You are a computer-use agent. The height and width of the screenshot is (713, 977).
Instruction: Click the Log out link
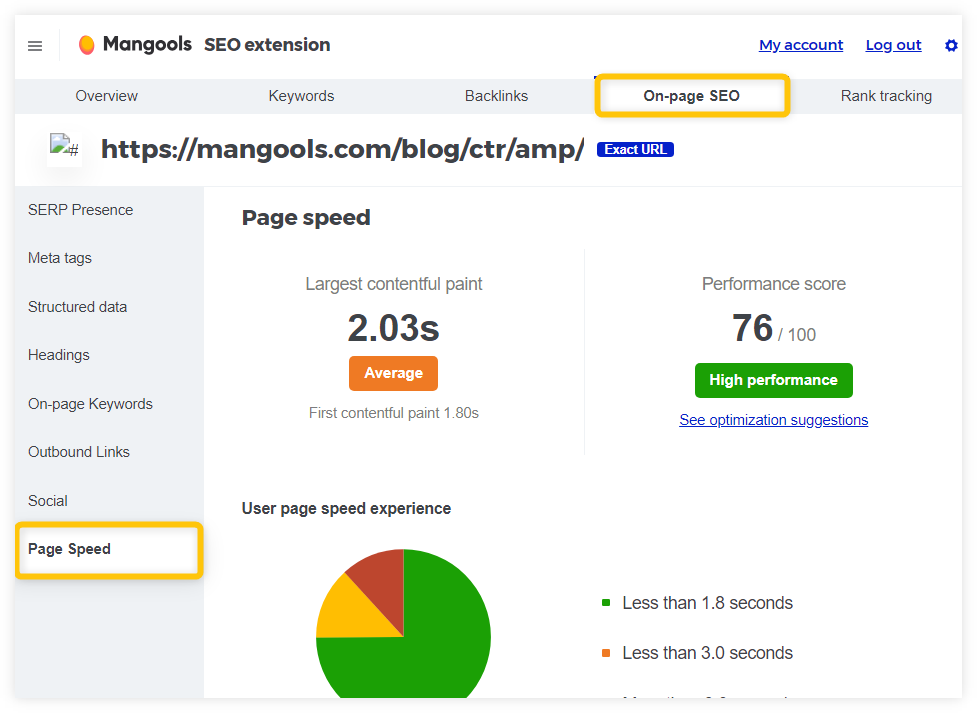tap(893, 45)
